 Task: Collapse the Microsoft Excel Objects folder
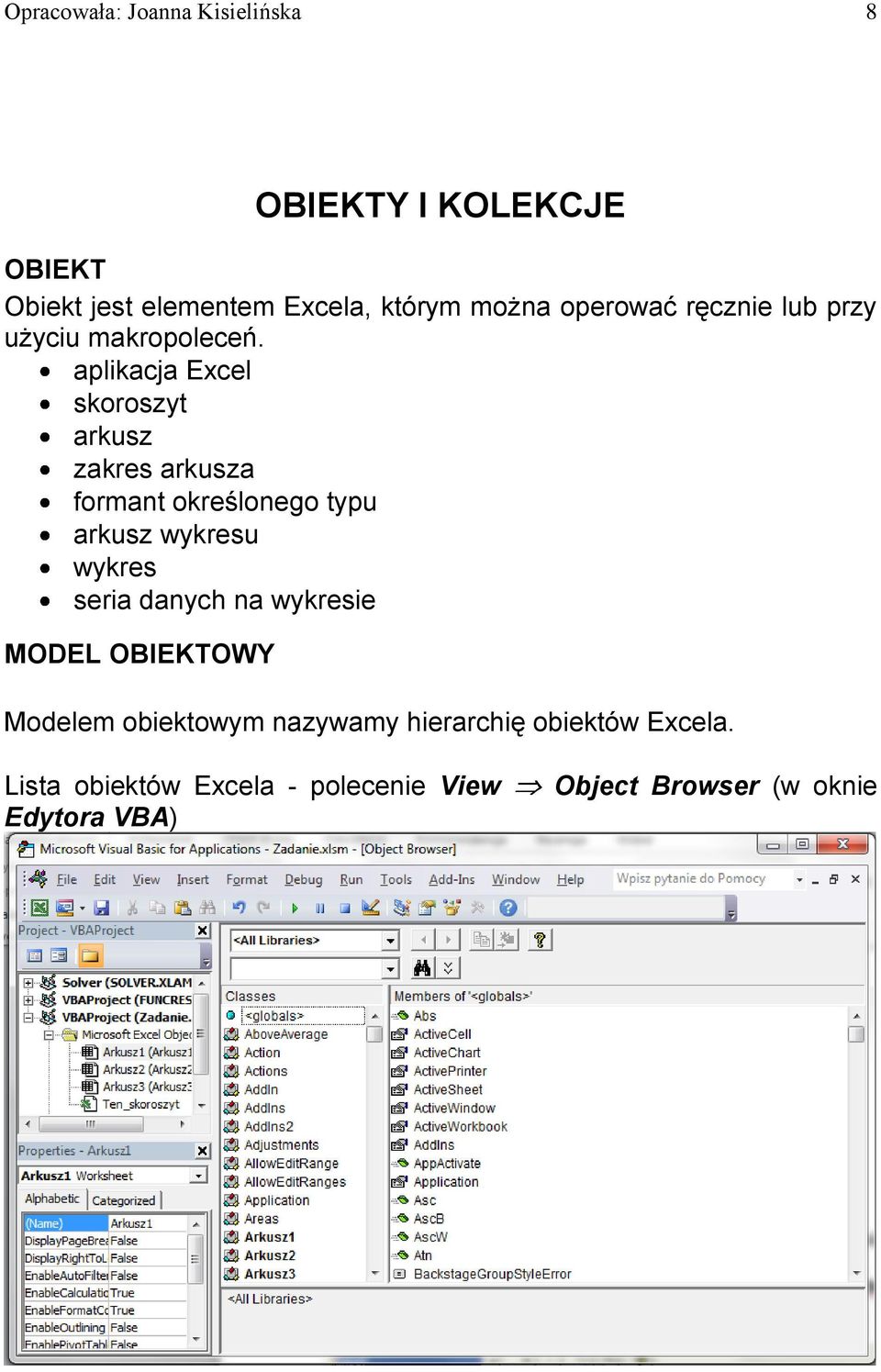tap(49, 1035)
